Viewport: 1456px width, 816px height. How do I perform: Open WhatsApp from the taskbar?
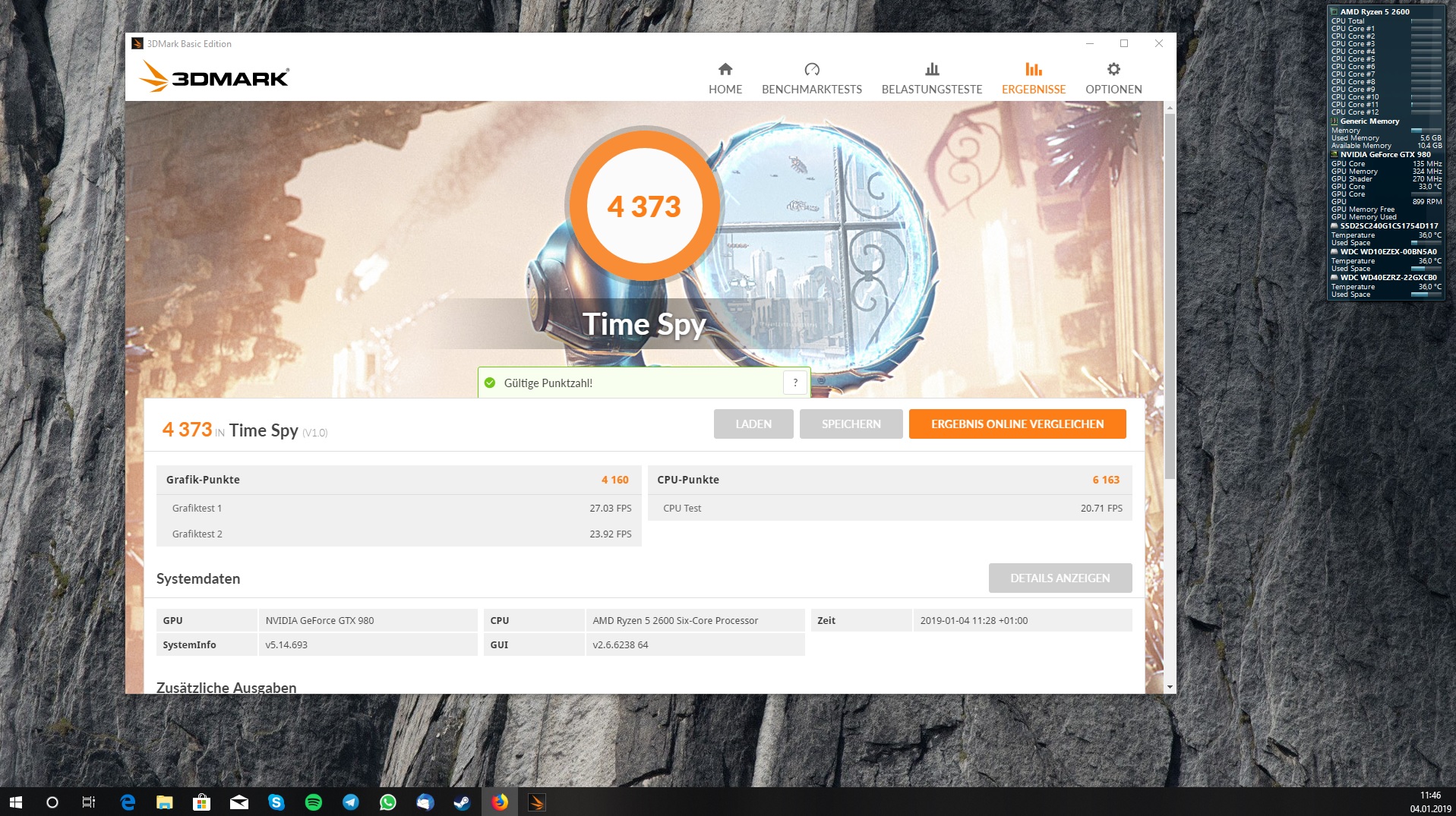pyautogui.click(x=387, y=802)
